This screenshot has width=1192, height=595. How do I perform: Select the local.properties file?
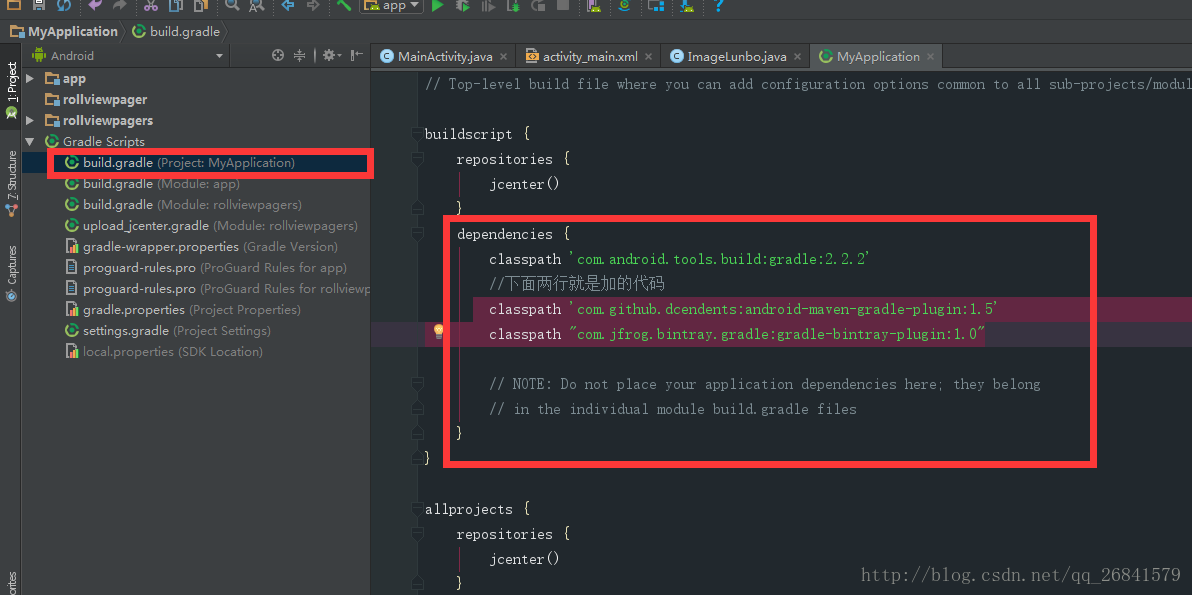click(x=163, y=352)
